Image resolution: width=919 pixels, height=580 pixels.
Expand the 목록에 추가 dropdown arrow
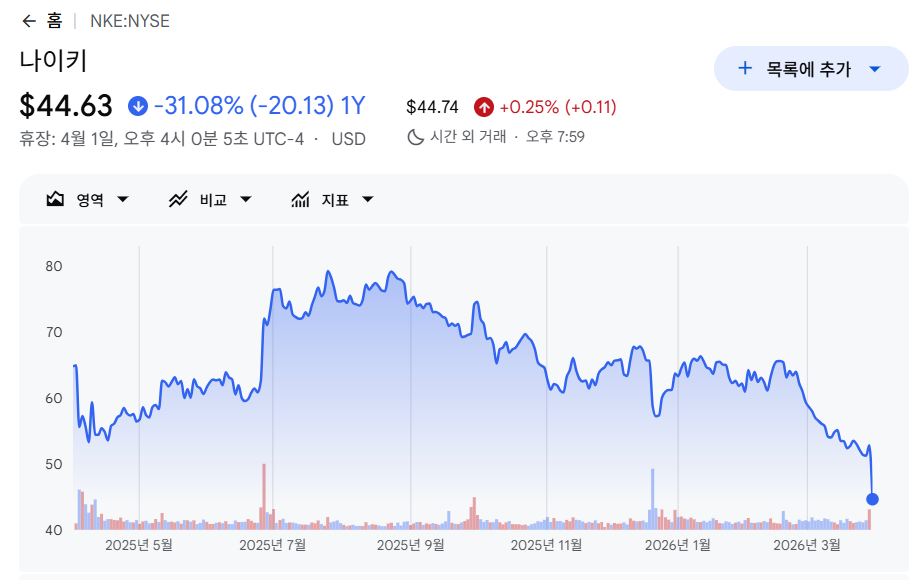click(x=875, y=69)
